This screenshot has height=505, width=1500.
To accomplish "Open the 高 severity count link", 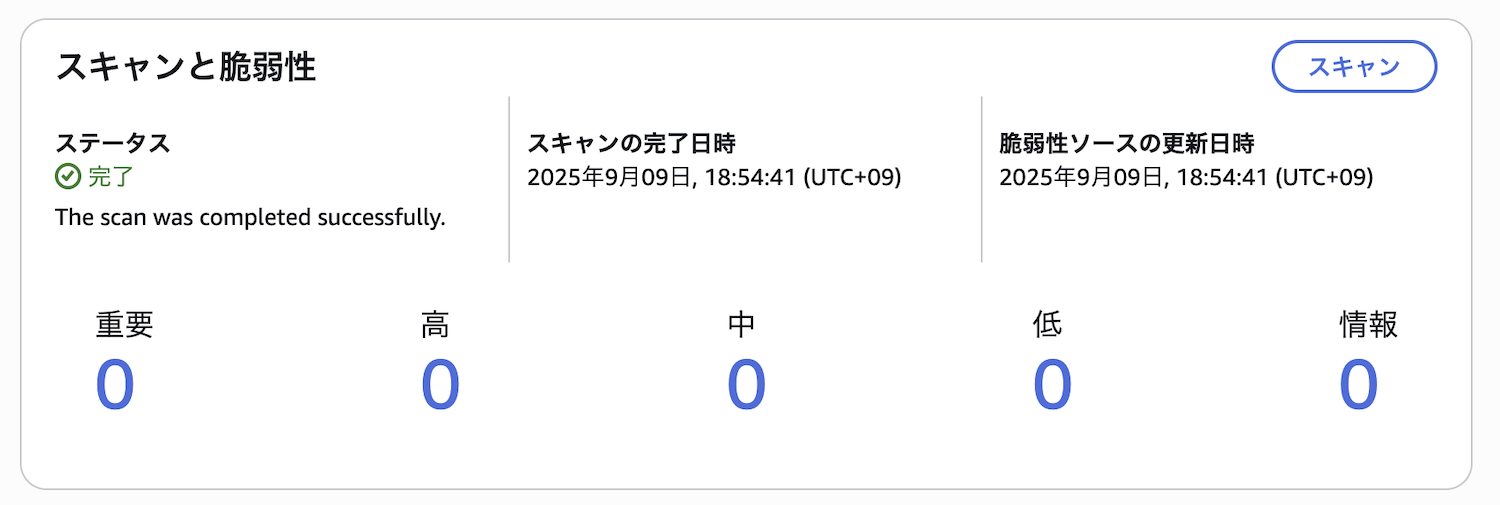I will 440,385.
